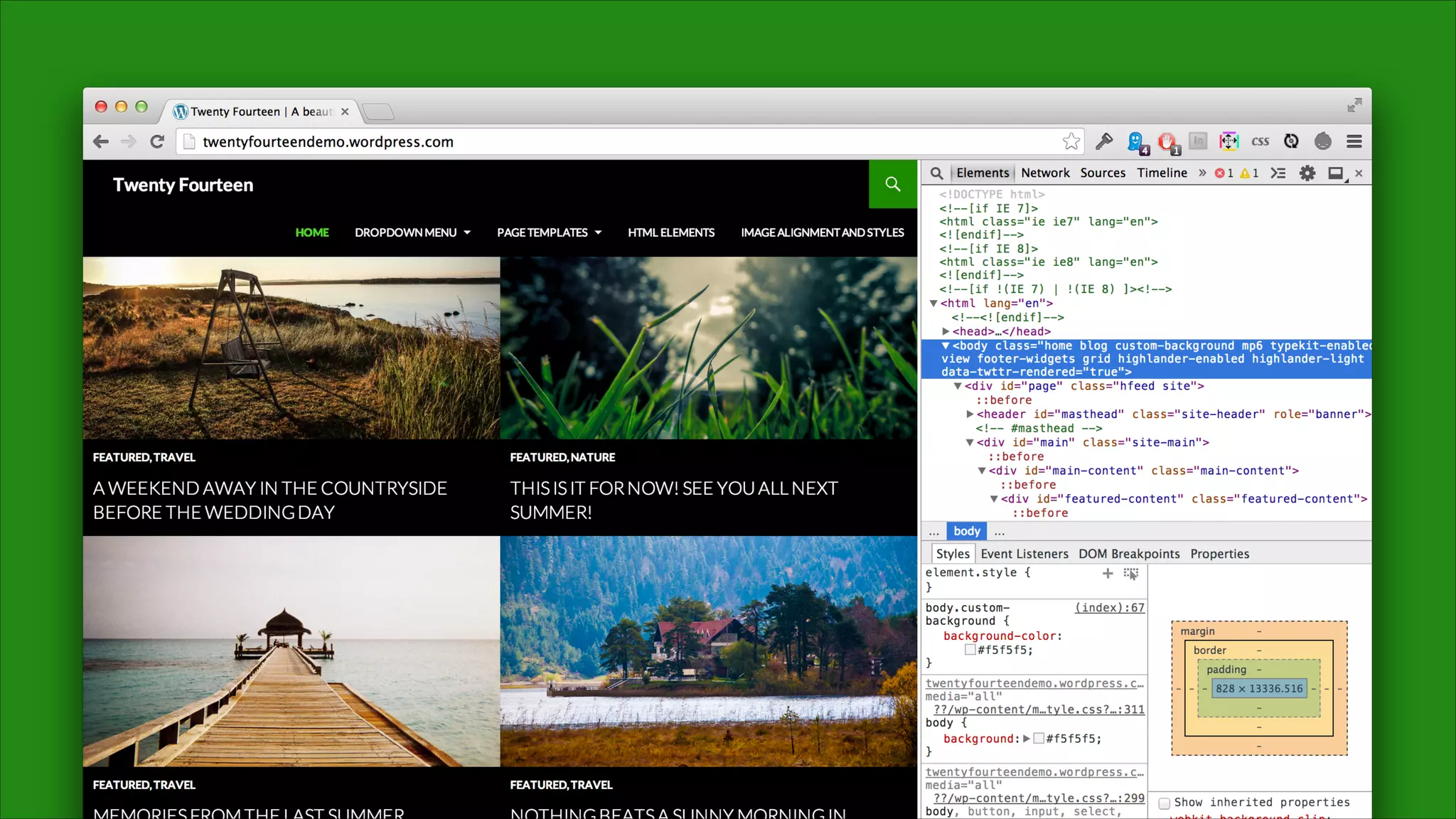Image resolution: width=1456 pixels, height=819 pixels.
Task: Expand the head element node
Action: tap(946, 331)
